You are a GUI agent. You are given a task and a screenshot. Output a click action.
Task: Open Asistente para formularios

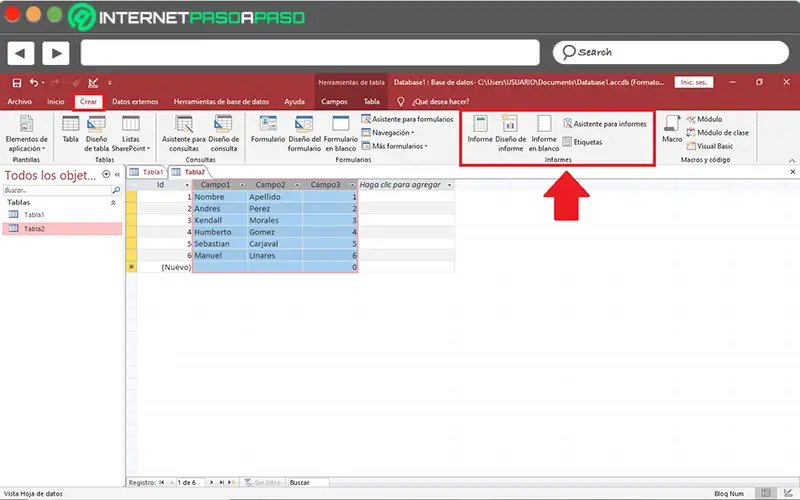pos(407,119)
